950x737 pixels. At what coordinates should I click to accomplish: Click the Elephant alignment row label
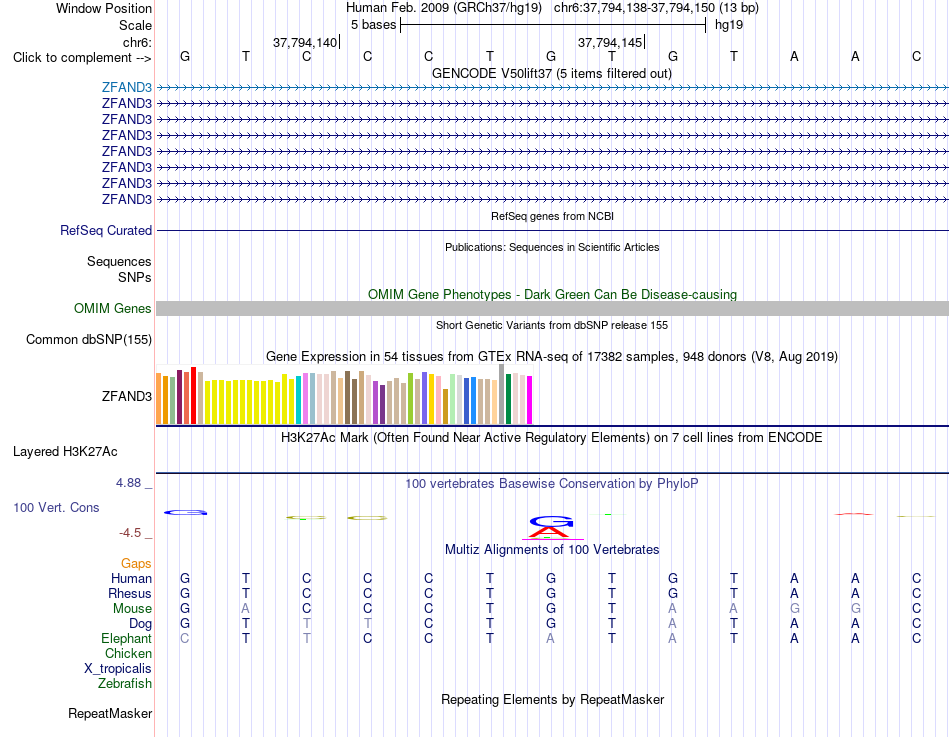coord(127,638)
